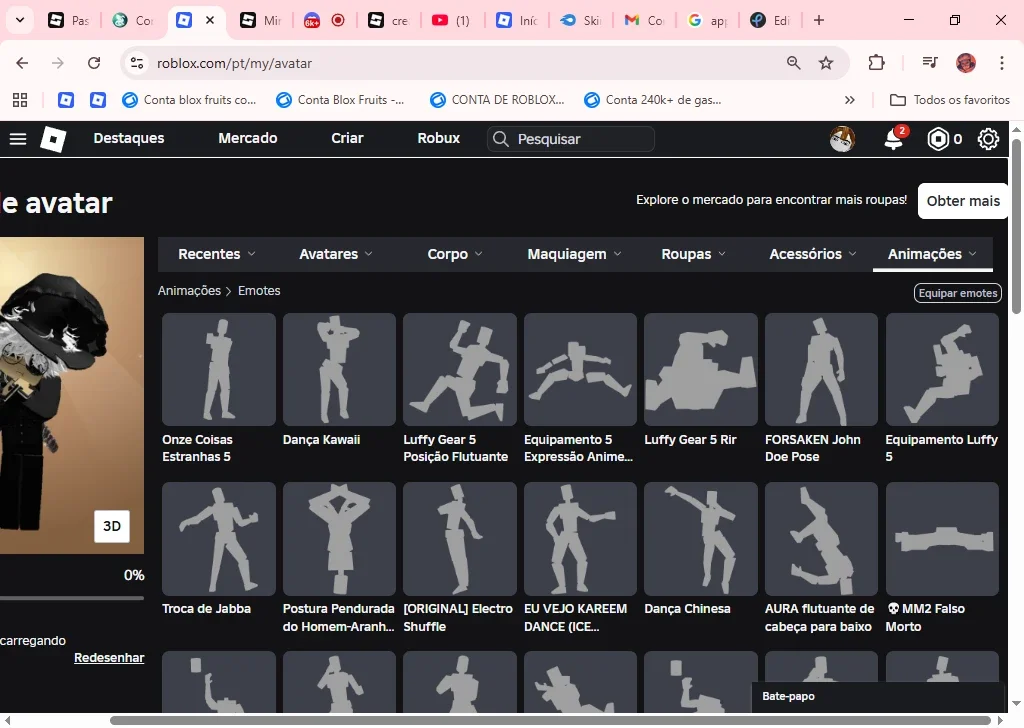Image resolution: width=1024 pixels, height=728 pixels.
Task: Click the Roblox logo home icon
Action: pos(53,139)
